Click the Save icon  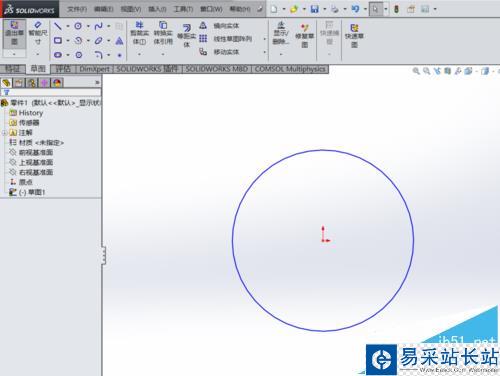coord(314,9)
